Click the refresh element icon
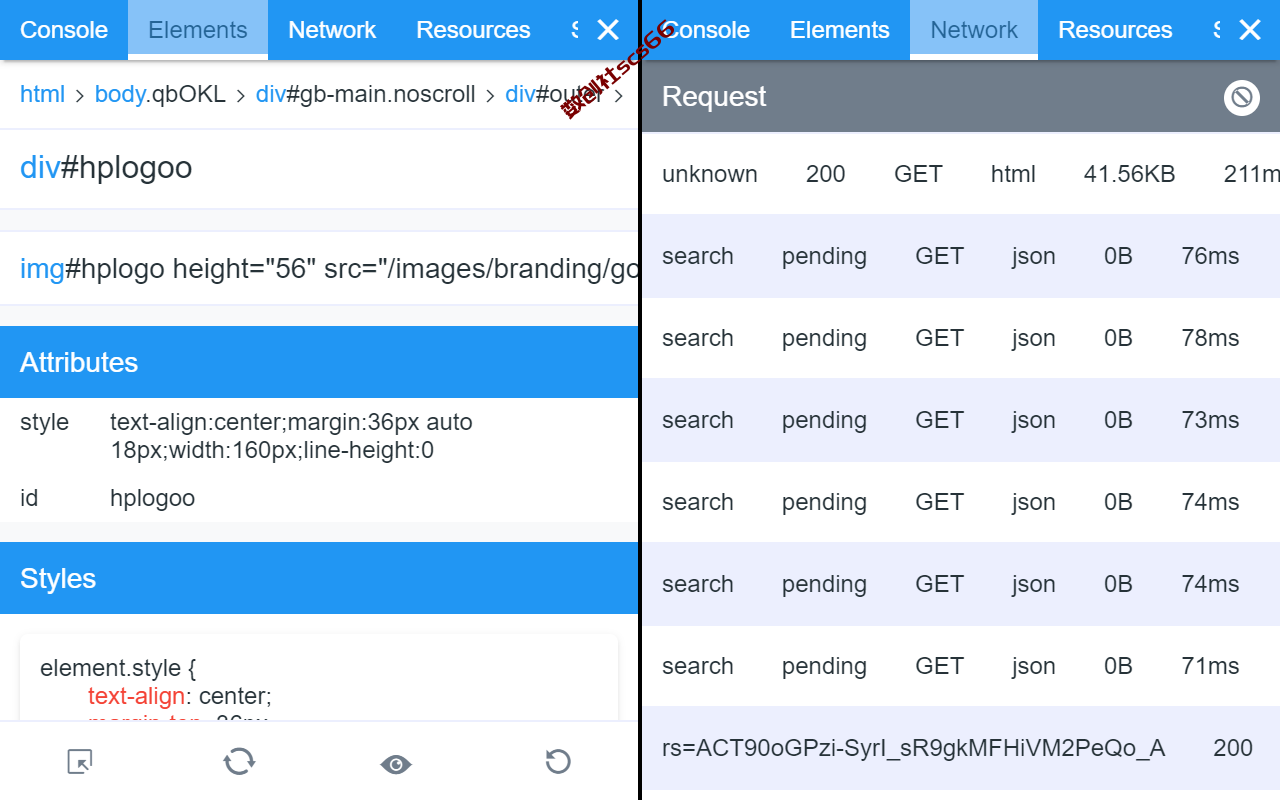The height and width of the screenshot is (800, 1280). pyautogui.click(x=239, y=762)
